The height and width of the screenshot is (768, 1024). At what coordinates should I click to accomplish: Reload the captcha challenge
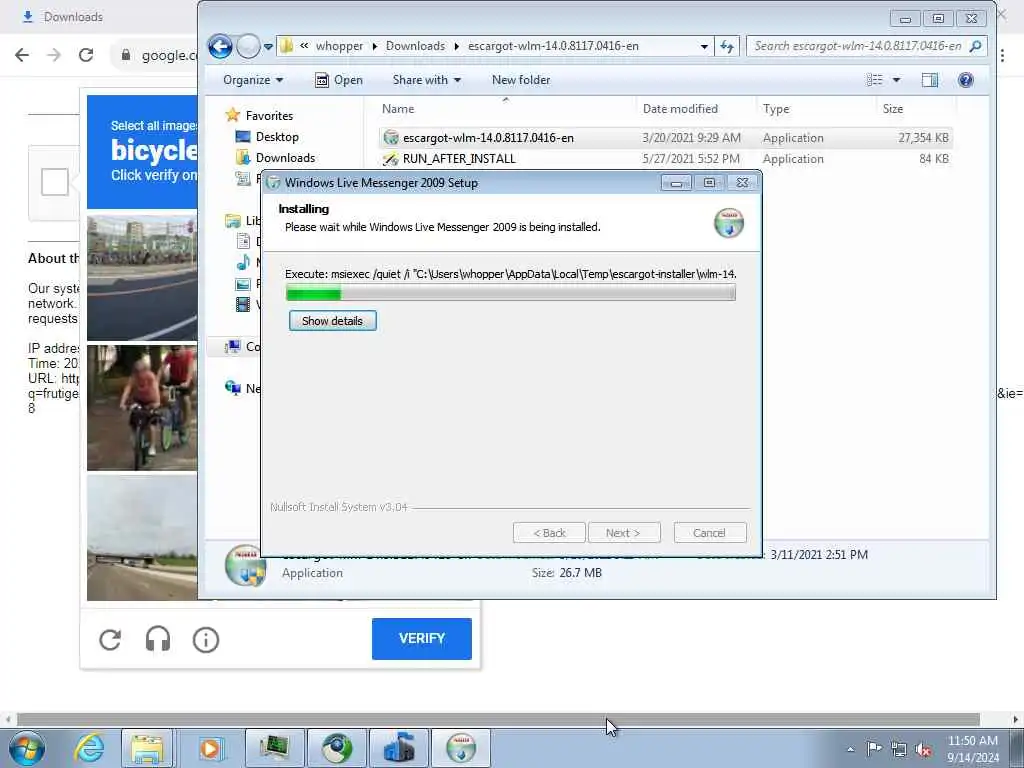(110, 639)
